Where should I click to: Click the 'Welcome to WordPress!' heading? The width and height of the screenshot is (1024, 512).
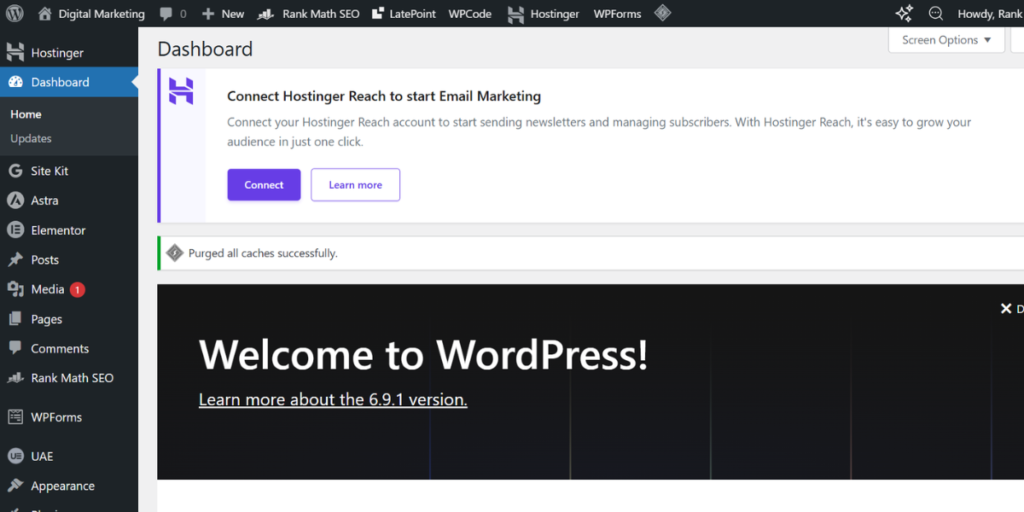[x=423, y=355]
